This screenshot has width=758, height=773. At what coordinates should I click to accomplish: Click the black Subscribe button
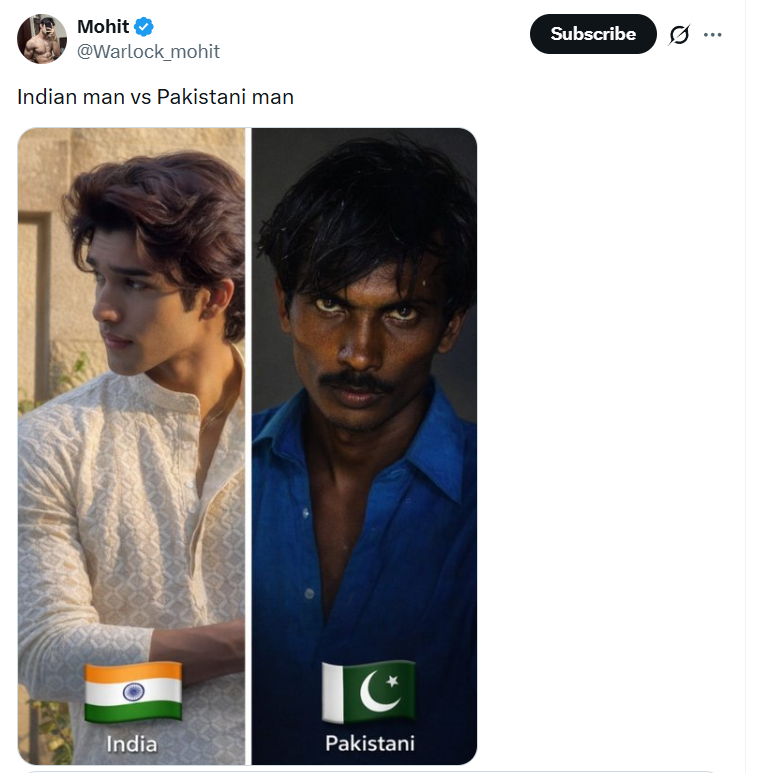[x=593, y=34]
